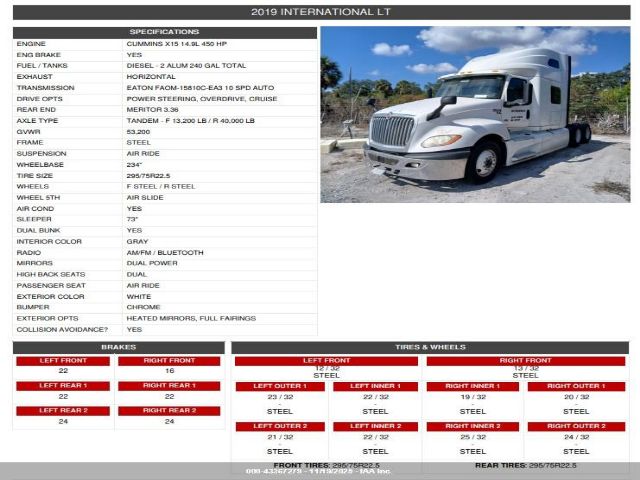The height and width of the screenshot is (480, 640).
Task: Click the Transmission row Eaton value
Action: 200,88
